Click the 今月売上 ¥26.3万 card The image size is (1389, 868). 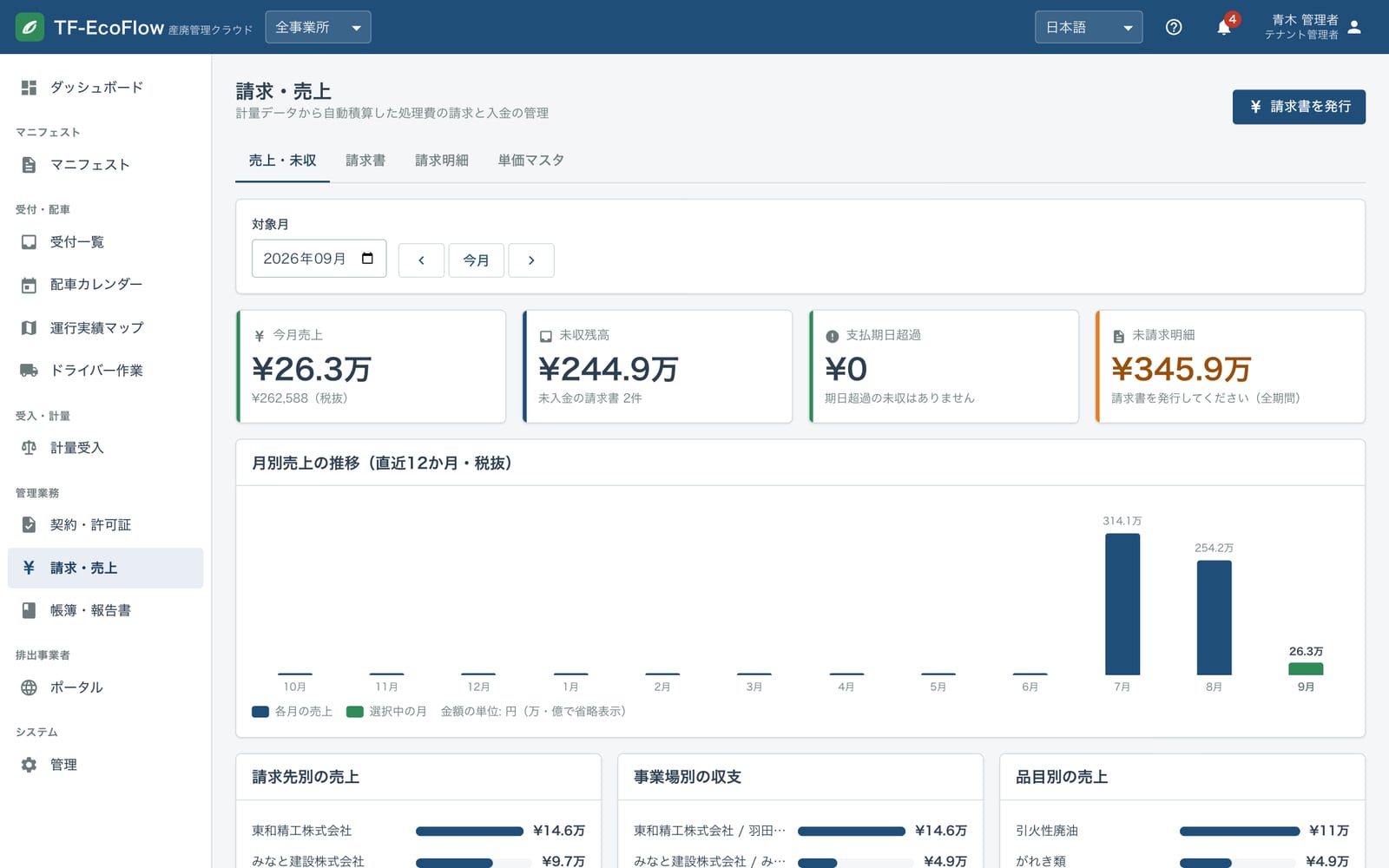tap(371, 366)
